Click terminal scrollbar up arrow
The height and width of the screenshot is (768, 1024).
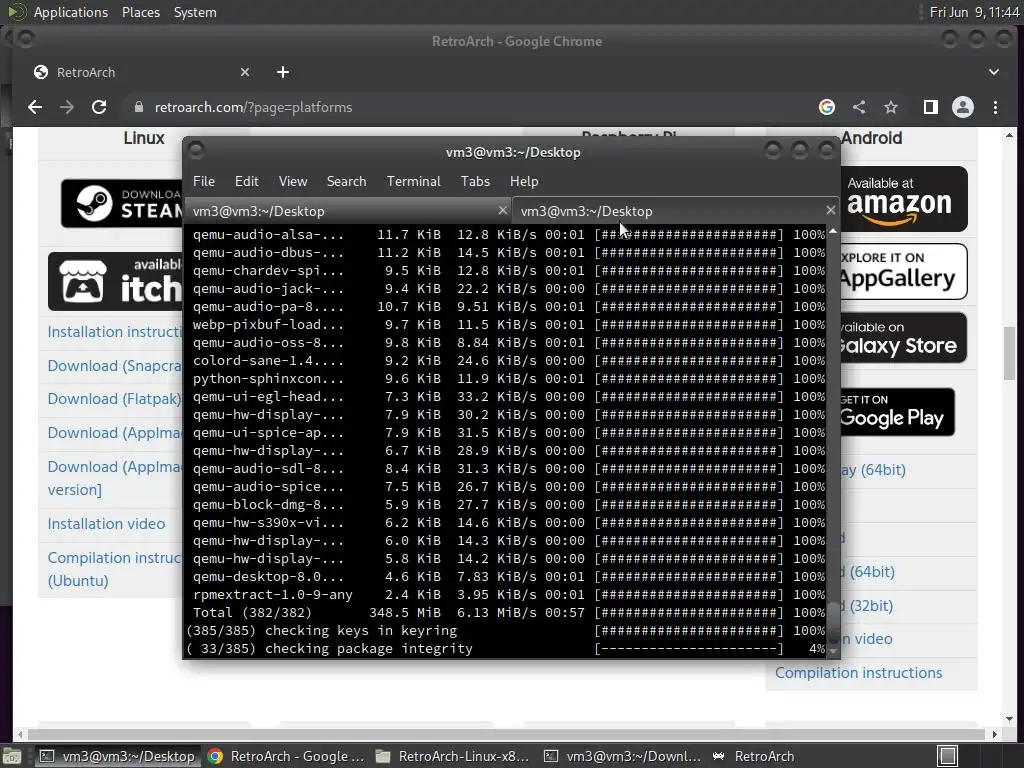click(x=833, y=231)
